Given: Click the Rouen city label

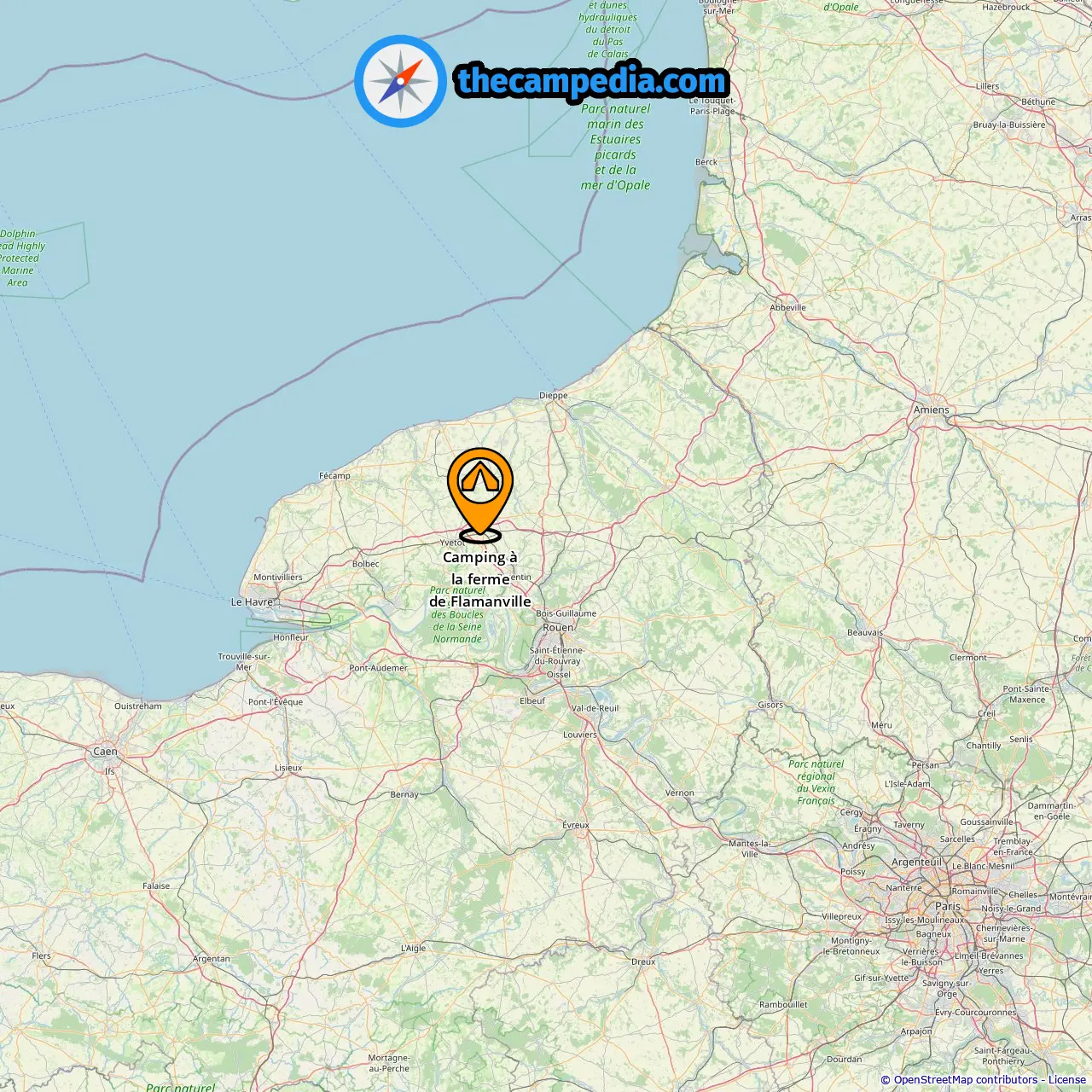Looking at the screenshot, I should 559,627.
